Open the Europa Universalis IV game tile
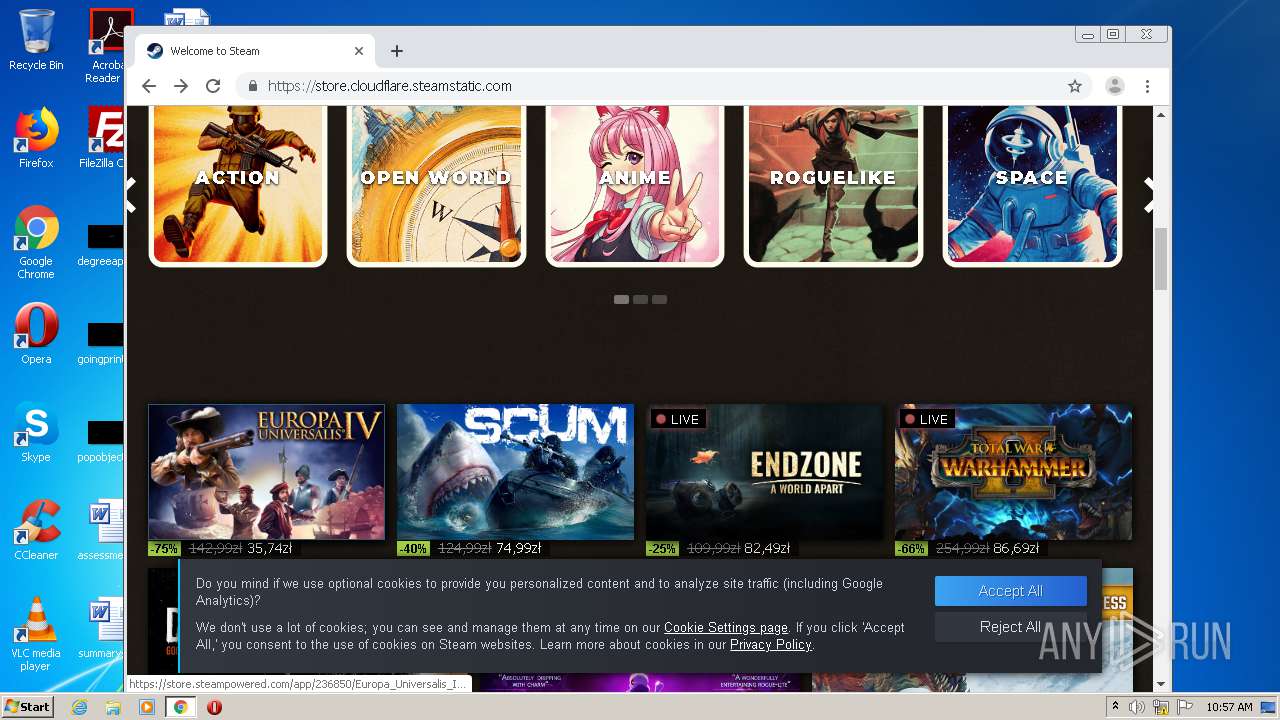This screenshot has width=1280, height=720. (266, 472)
